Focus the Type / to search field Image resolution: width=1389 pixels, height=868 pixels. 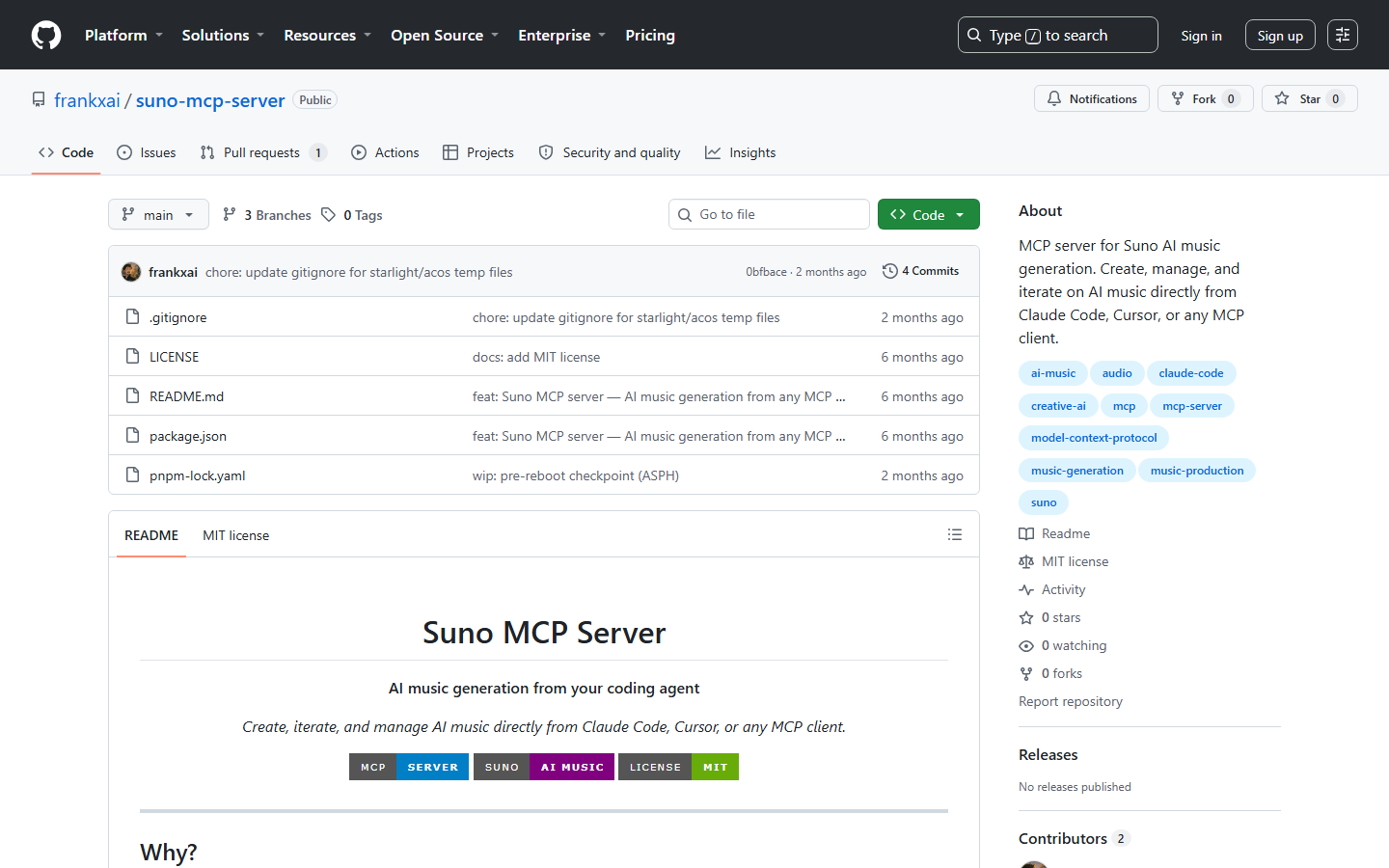pos(1057,35)
